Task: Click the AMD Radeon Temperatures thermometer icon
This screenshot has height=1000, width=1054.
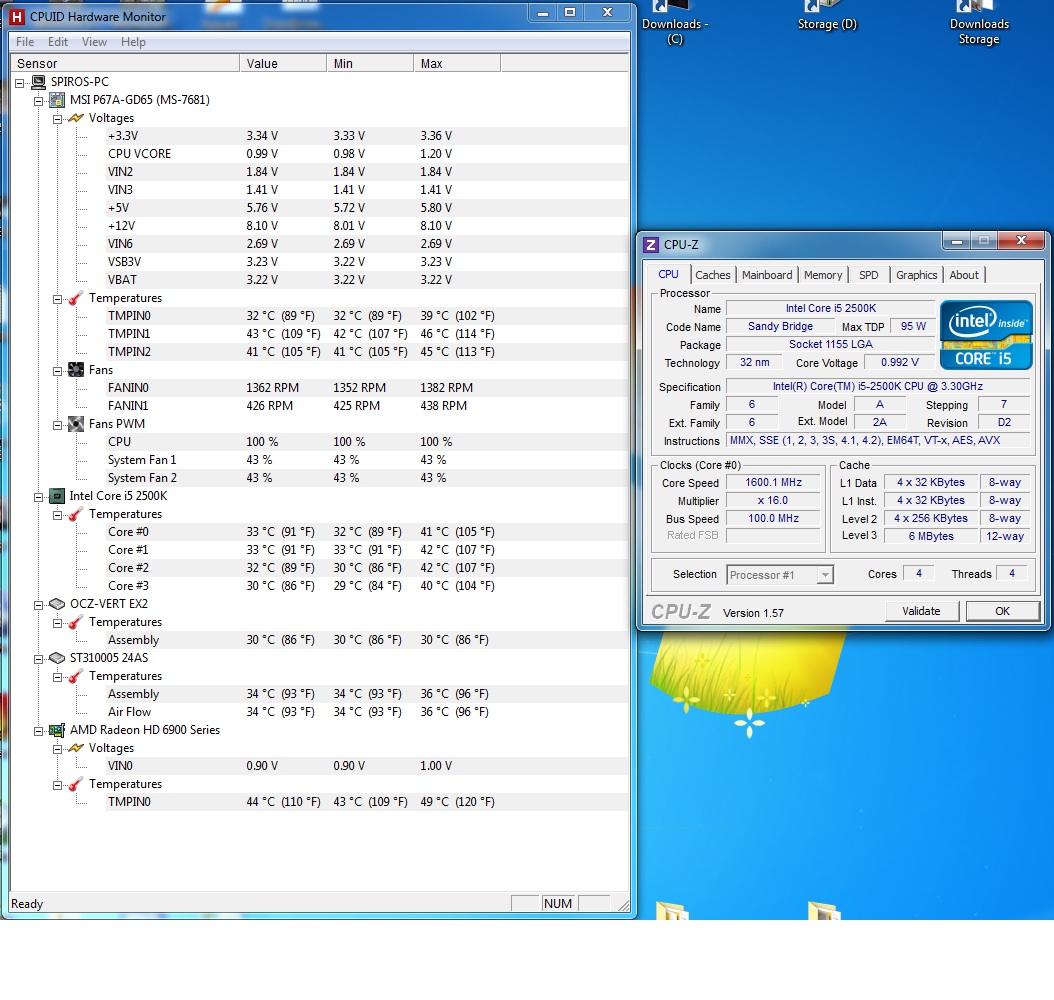Action: coord(76,784)
